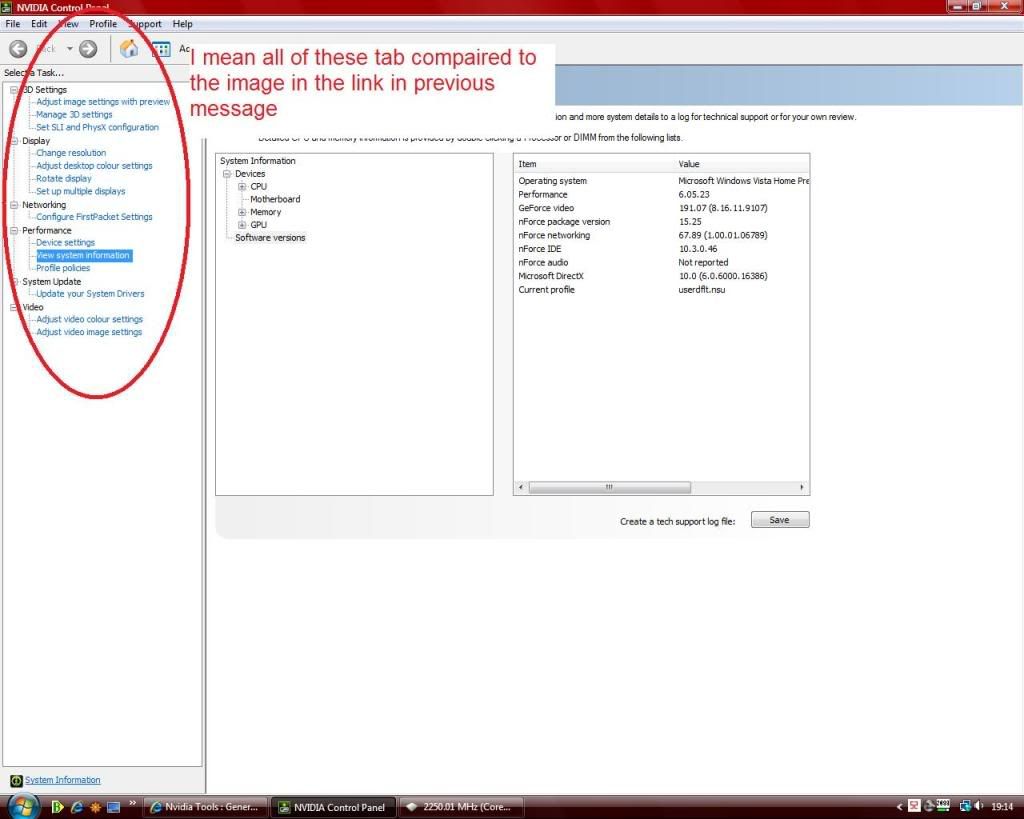Expand the Memory device node

[x=242, y=212]
